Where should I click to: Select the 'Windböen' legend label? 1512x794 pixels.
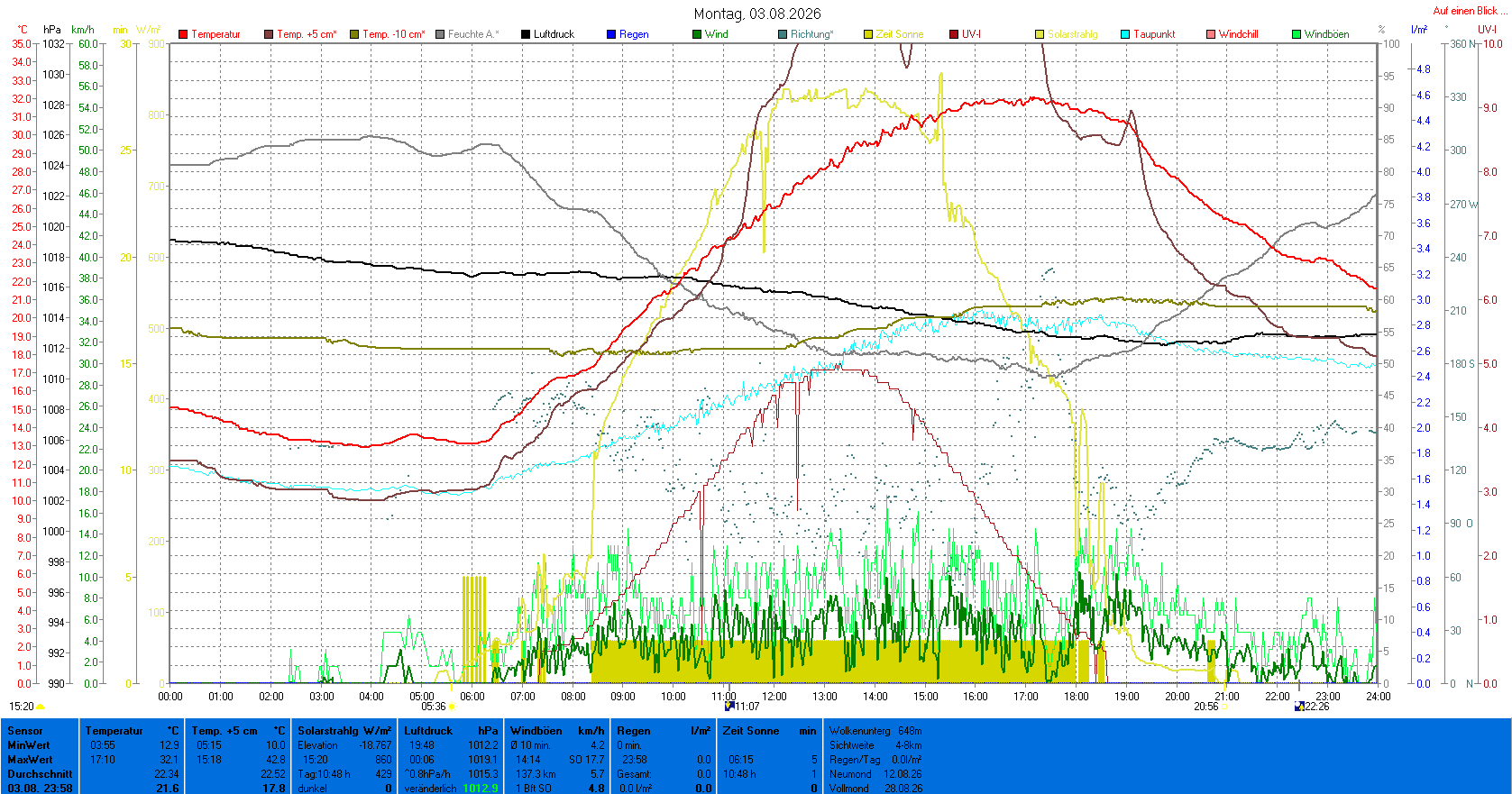point(1327,34)
